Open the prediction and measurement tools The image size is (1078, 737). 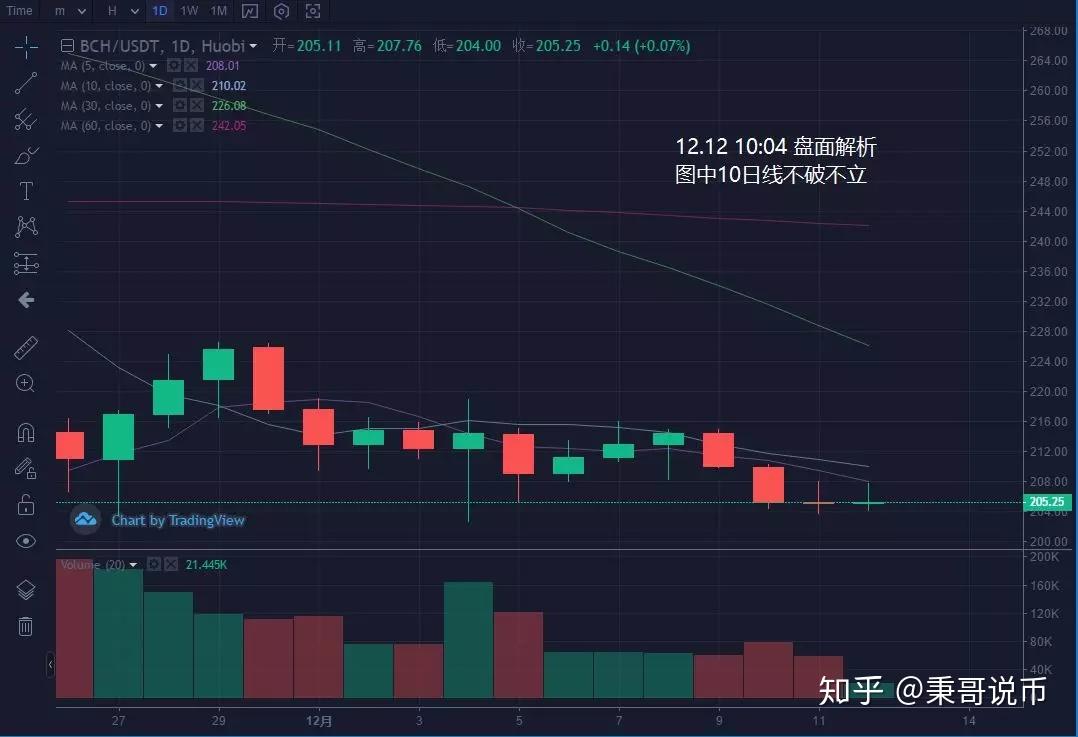[26, 263]
